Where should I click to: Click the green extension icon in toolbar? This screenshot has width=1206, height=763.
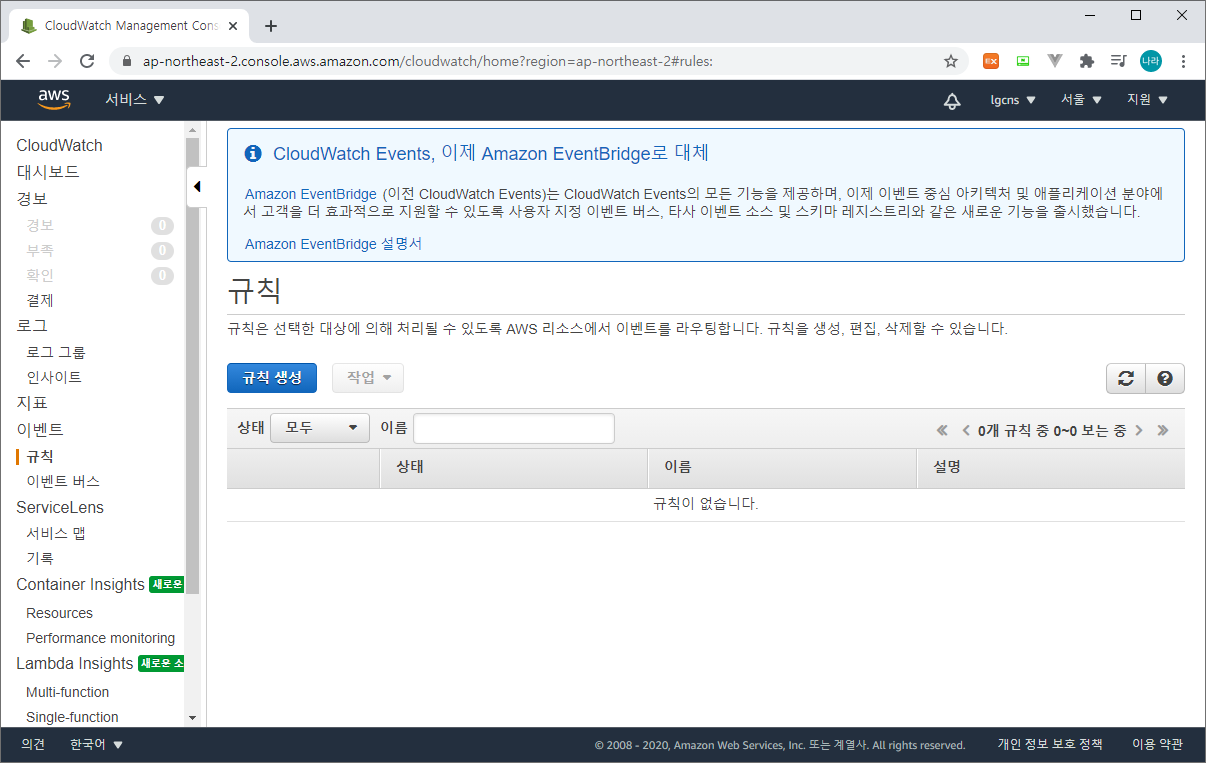[x=1023, y=61]
